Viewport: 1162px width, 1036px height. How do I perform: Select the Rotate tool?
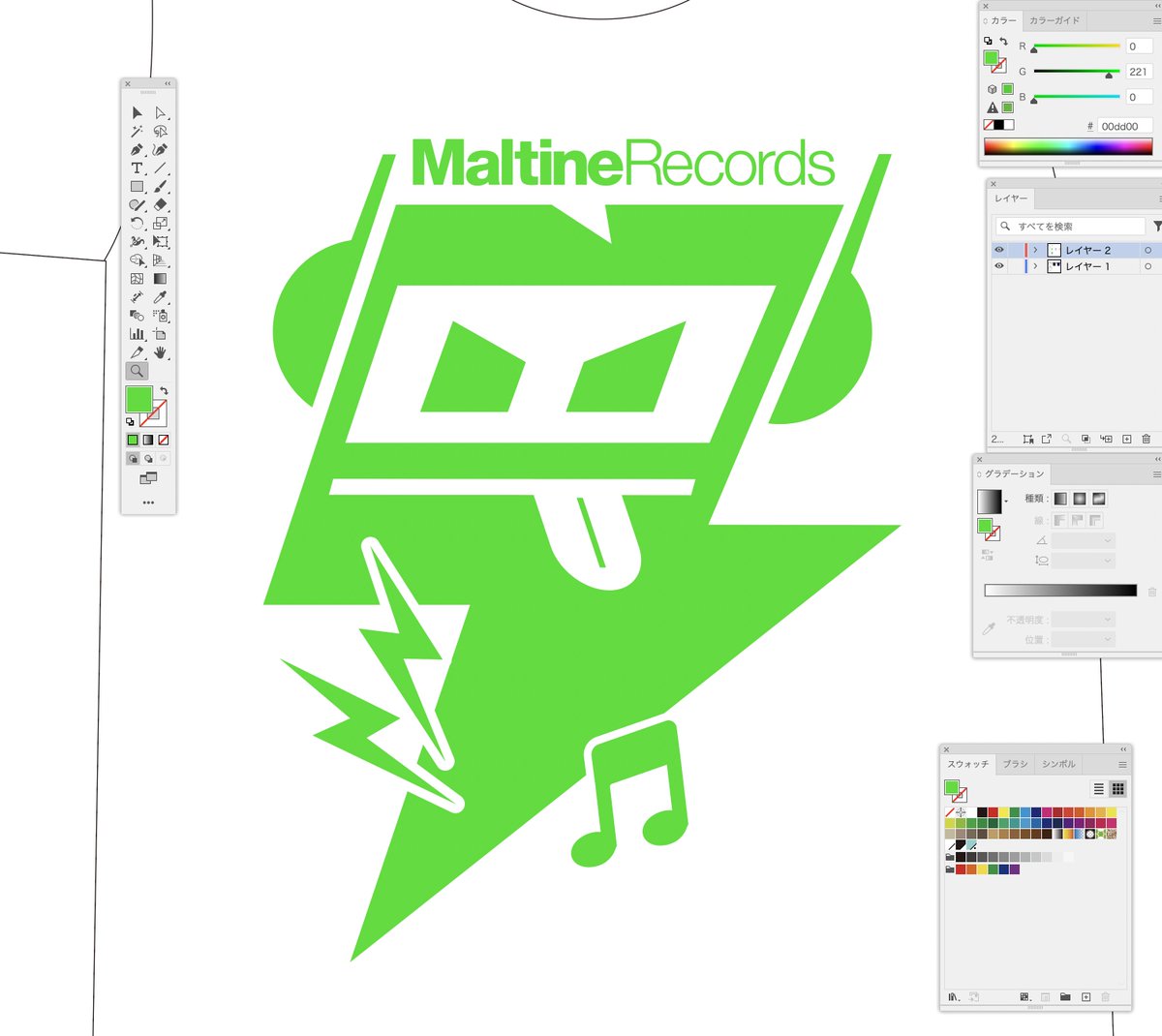click(137, 224)
